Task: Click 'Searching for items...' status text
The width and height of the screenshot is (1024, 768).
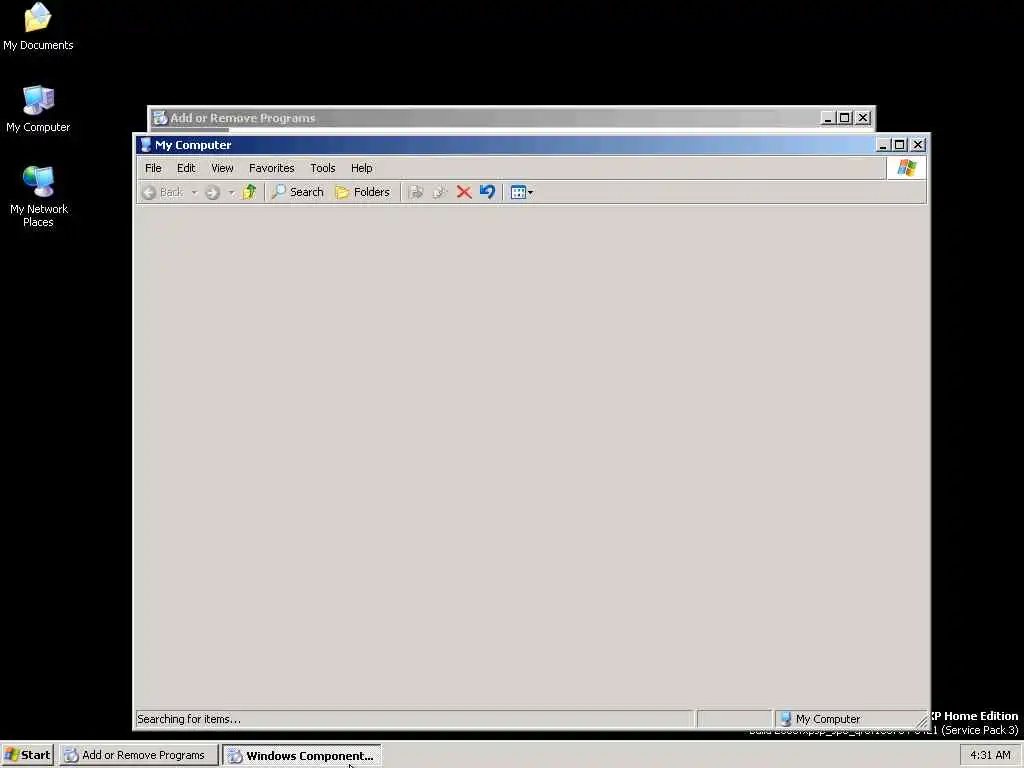Action: (x=189, y=719)
